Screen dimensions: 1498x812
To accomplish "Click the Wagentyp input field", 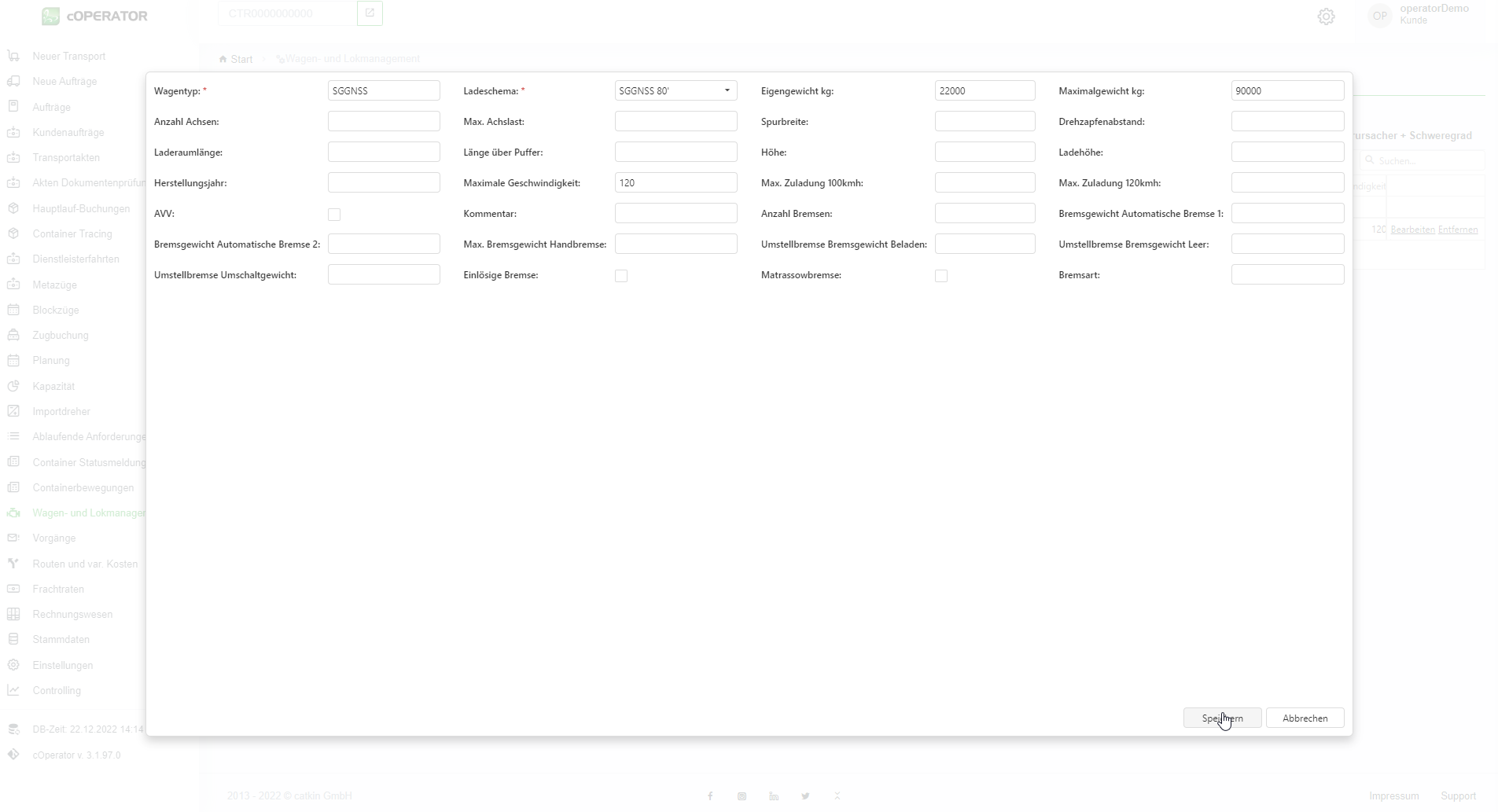I will click(384, 91).
